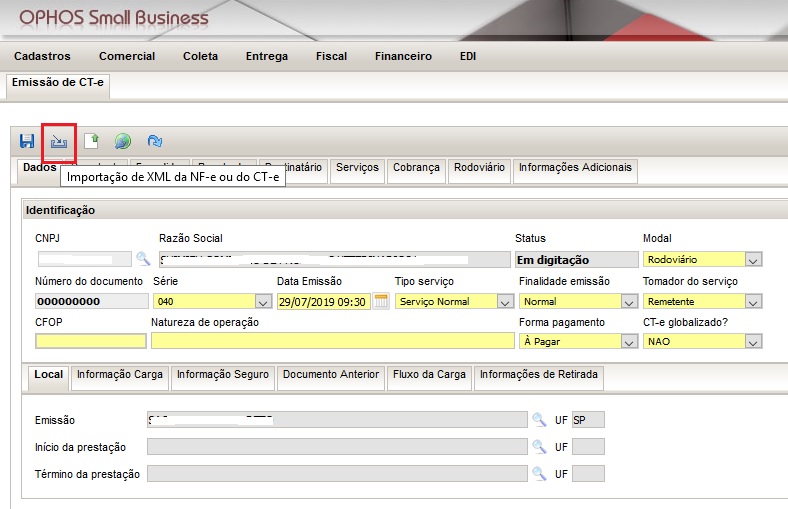Screen dimensions: 788x509
Task: Click the OPHOS Small Business logo
Action: (114, 18)
